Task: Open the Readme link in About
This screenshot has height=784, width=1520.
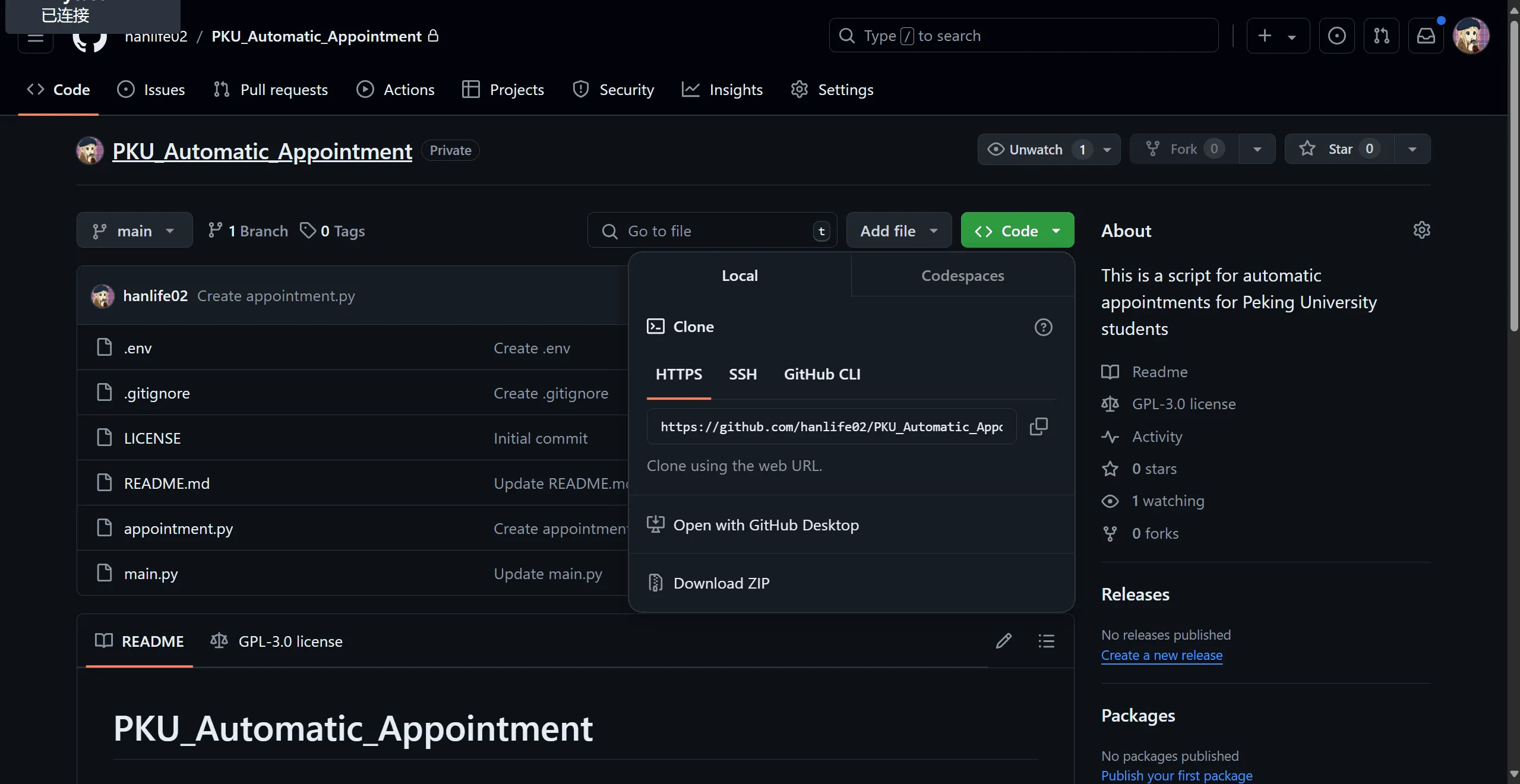Action: (1144, 372)
